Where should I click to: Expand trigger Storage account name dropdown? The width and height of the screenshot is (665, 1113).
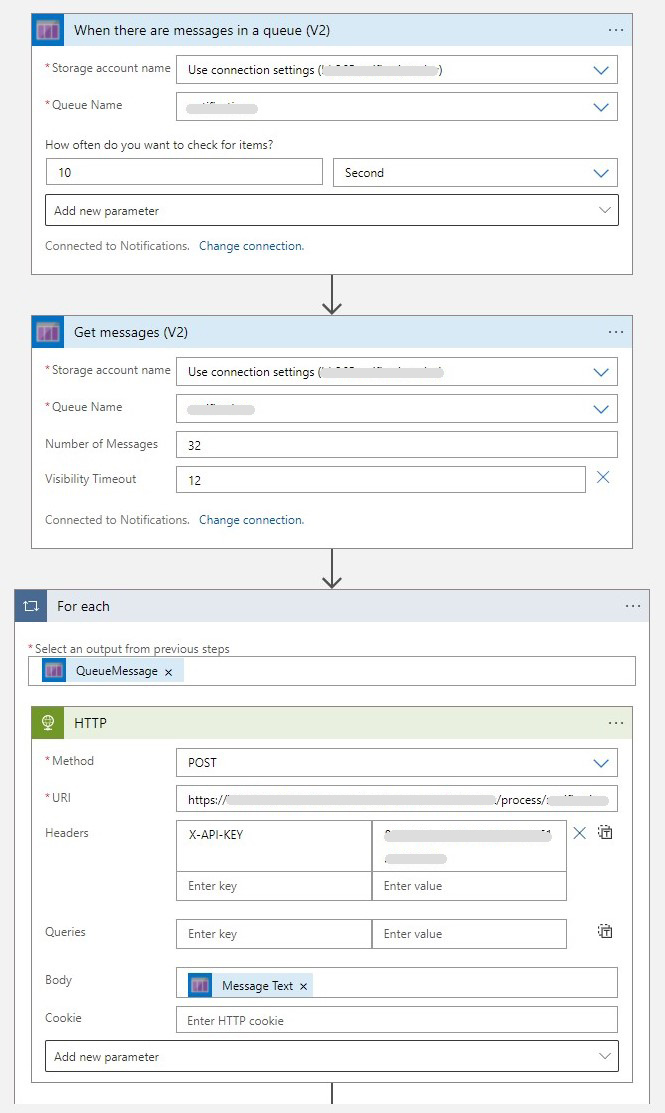[601, 70]
